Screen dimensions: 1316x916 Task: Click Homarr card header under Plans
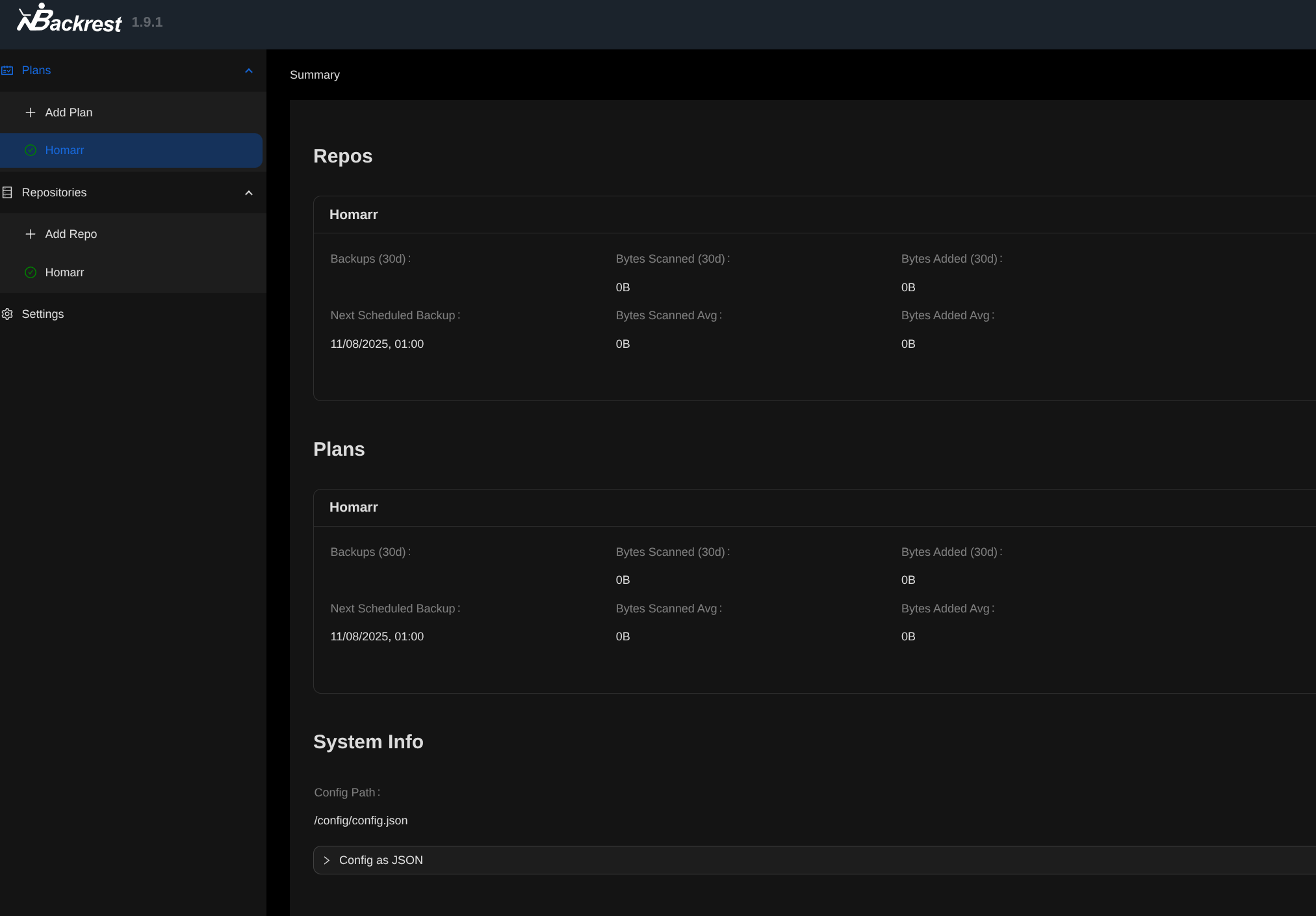tap(354, 507)
